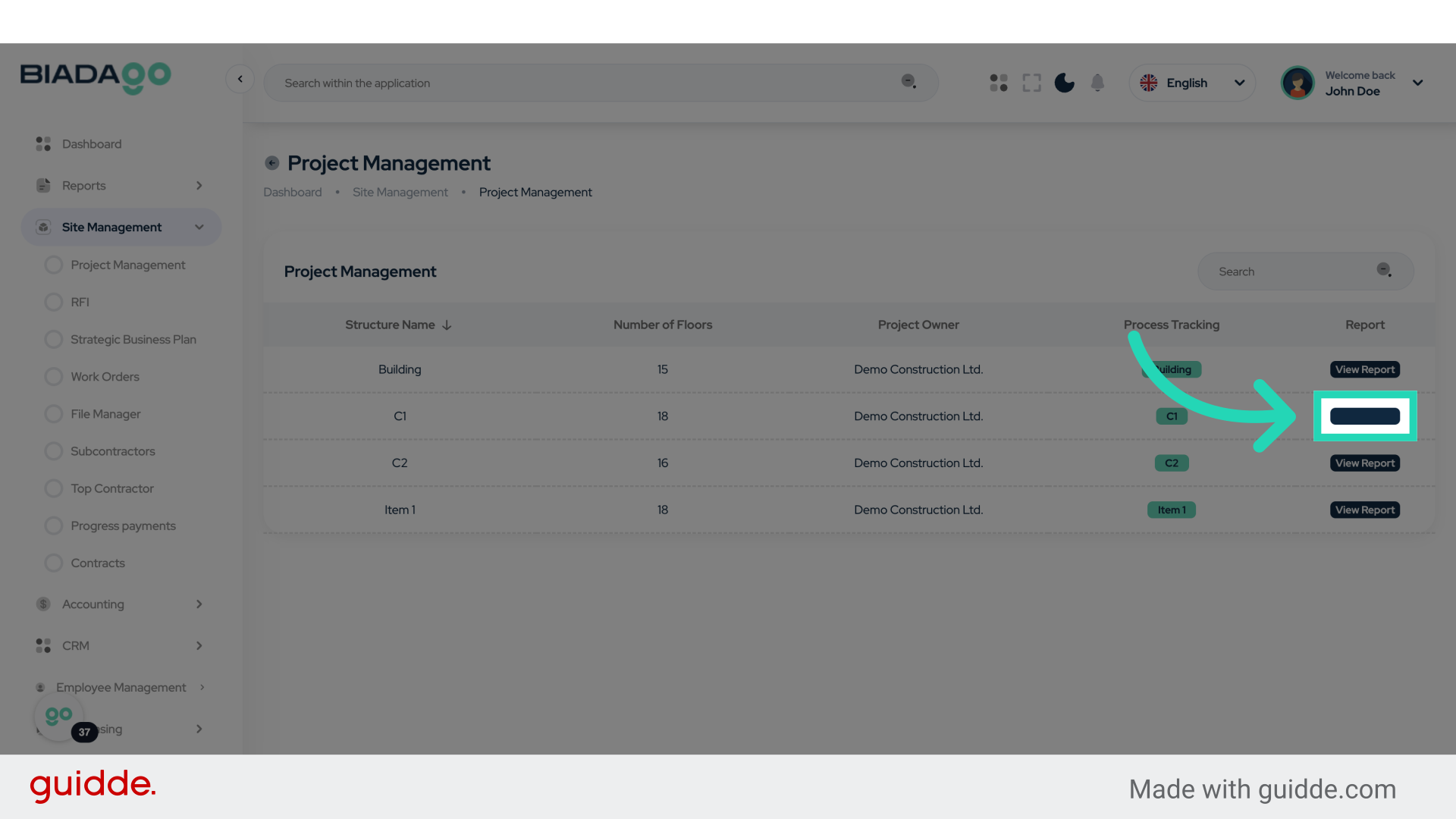Click Site Management breadcrumb link
This screenshot has width=1456, height=819.
click(x=400, y=193)
